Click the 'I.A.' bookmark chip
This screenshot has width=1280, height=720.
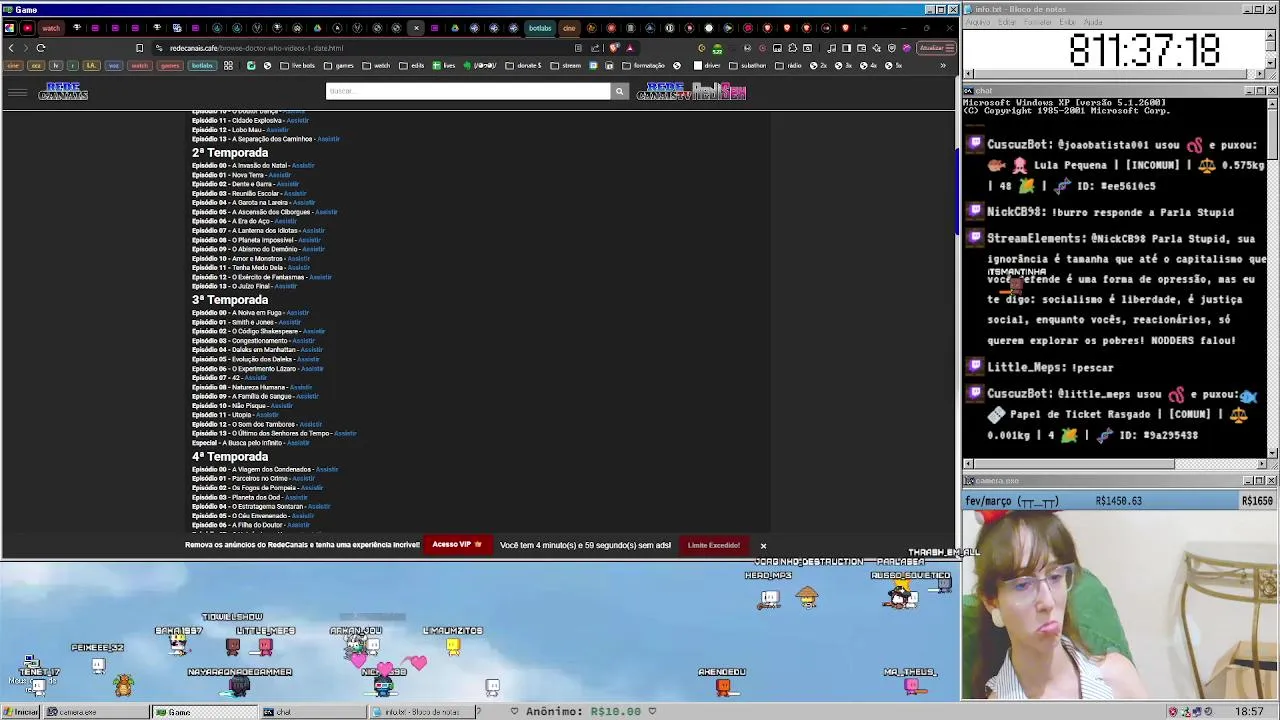(91, 66)
